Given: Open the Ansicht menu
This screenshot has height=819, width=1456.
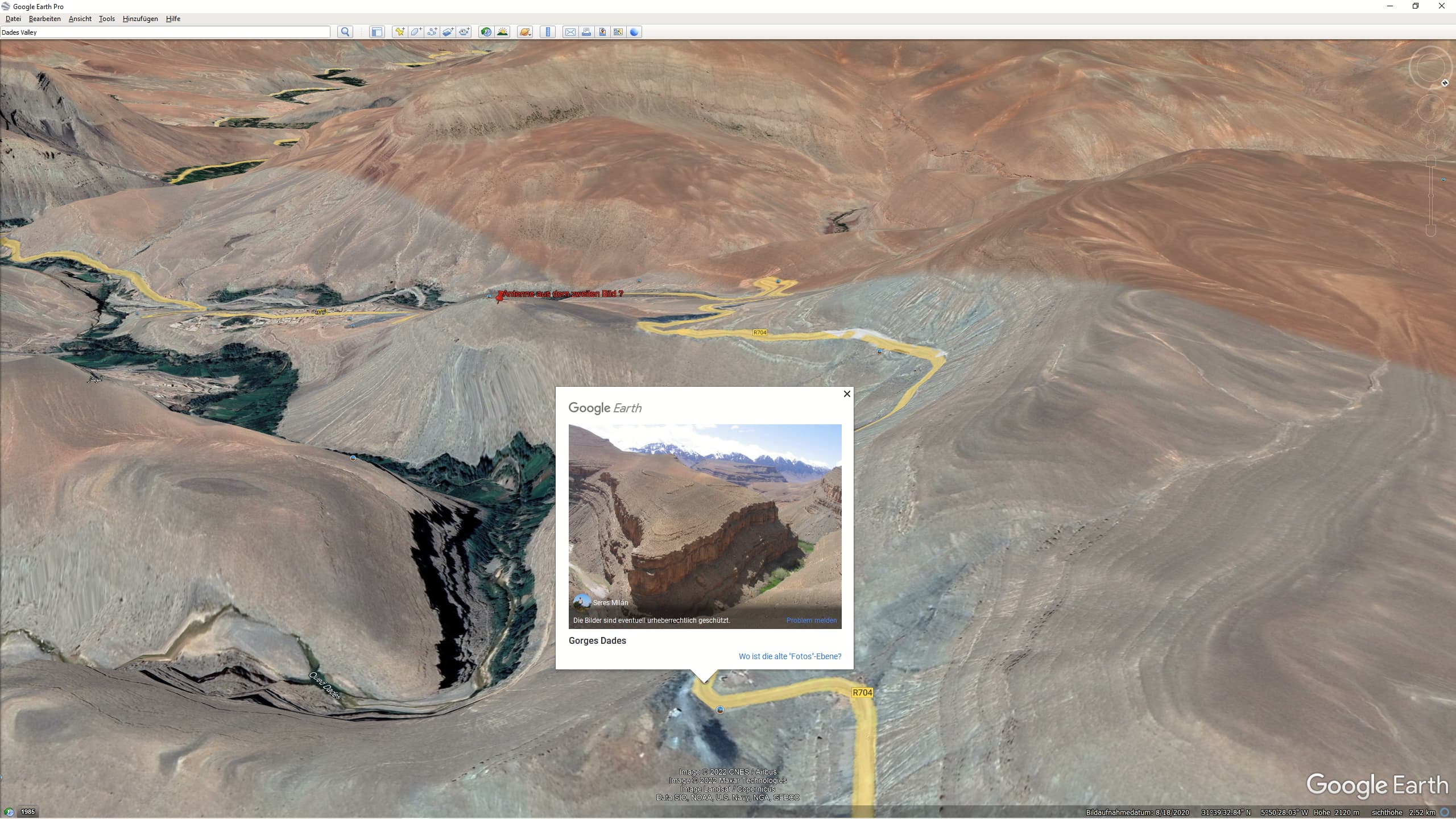Looking at the screenshot, I should click(80, 19).
